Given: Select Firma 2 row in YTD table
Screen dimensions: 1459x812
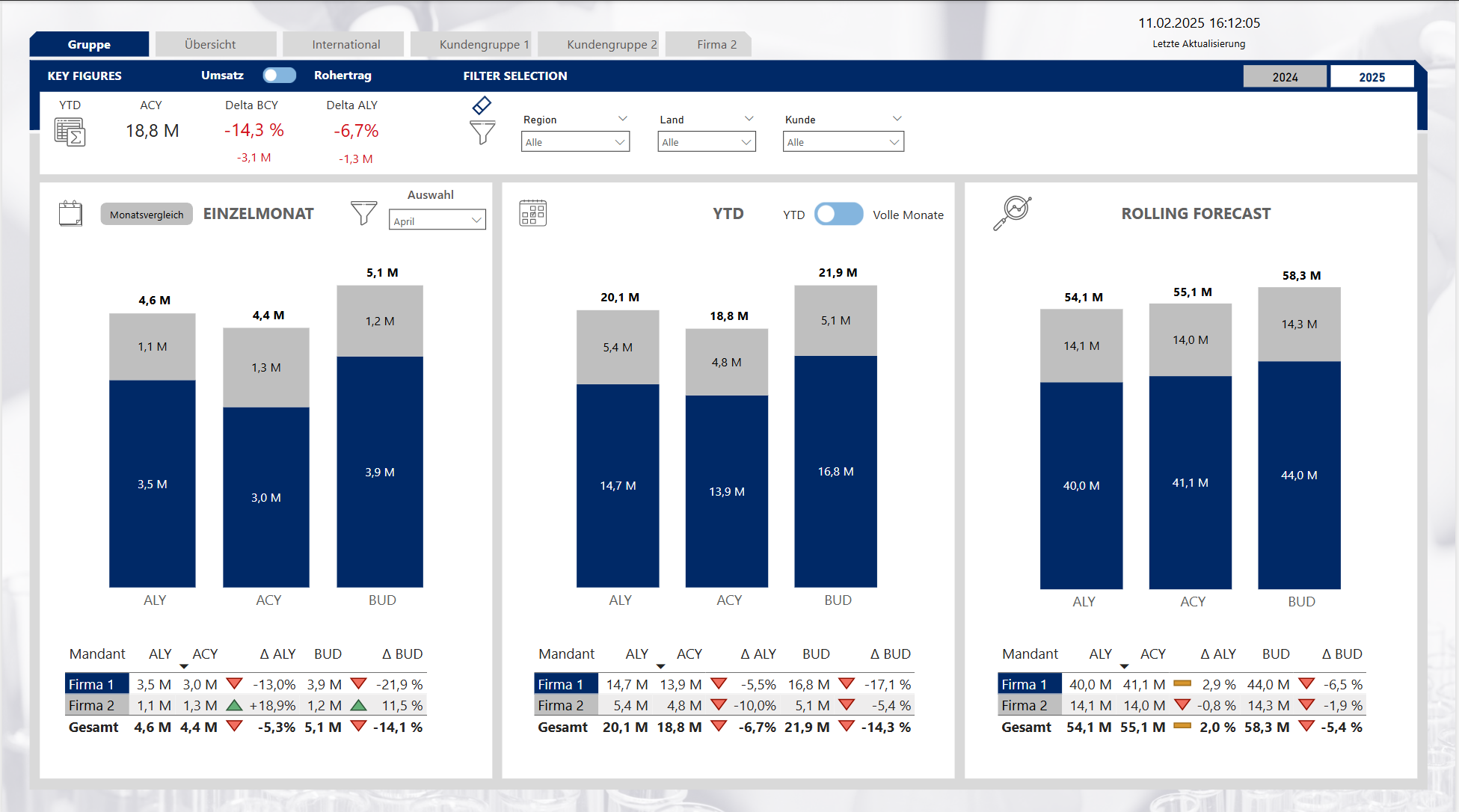Looking at the screenshot, I should pos(566,705).
